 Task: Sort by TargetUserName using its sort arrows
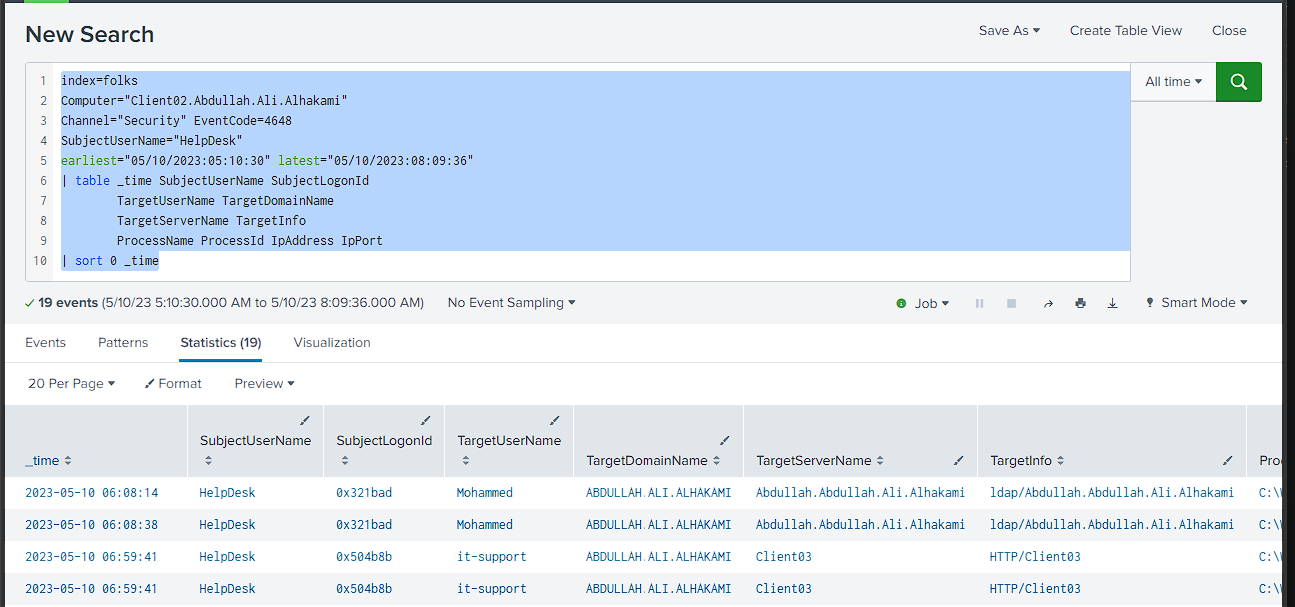coord(466,460)
